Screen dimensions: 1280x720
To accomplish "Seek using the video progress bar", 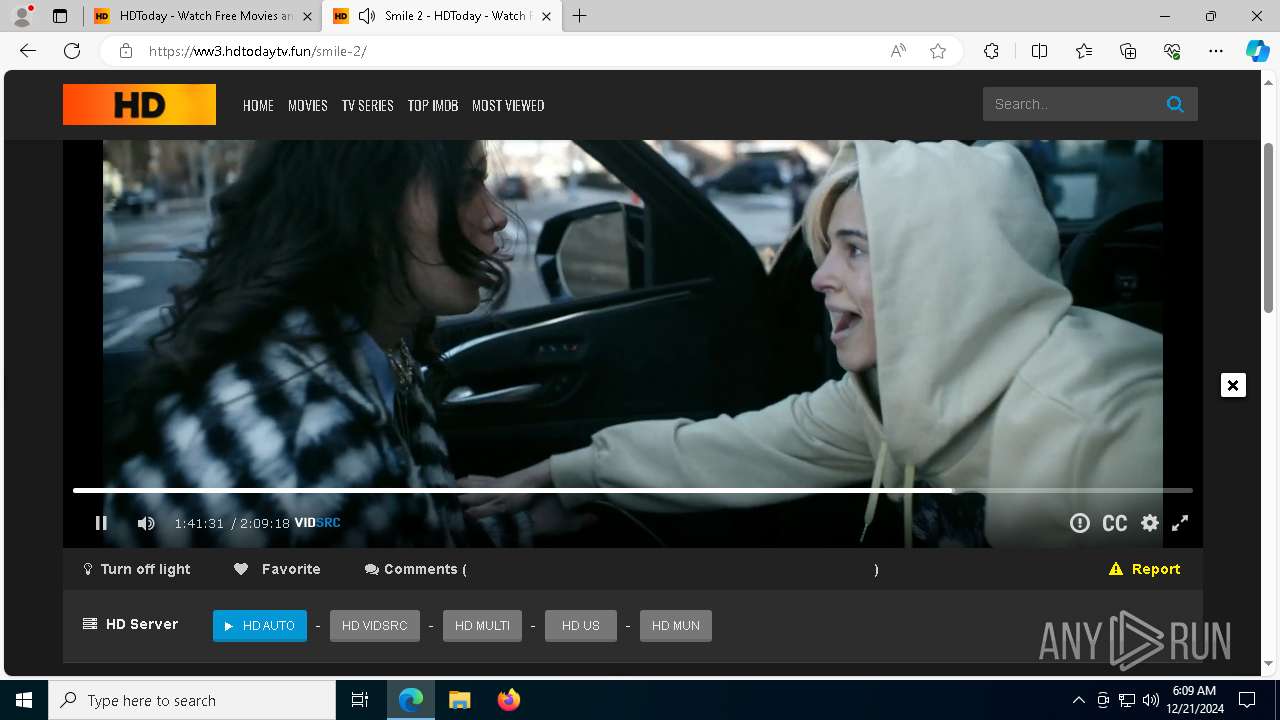I will pyautogui.click(x=632, y=491).
